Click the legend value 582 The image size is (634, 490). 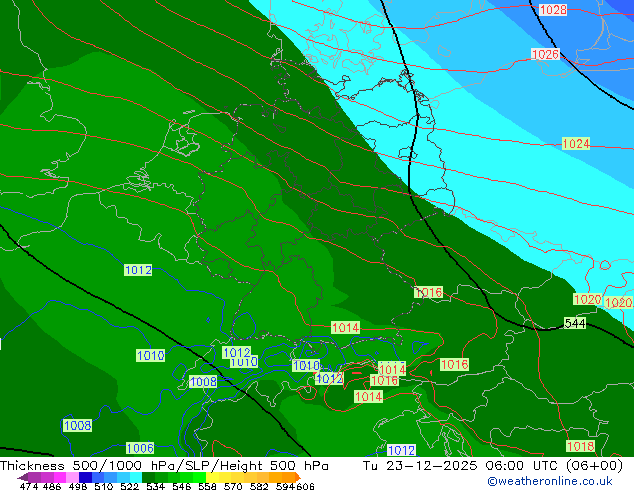[x=259, y=486]
